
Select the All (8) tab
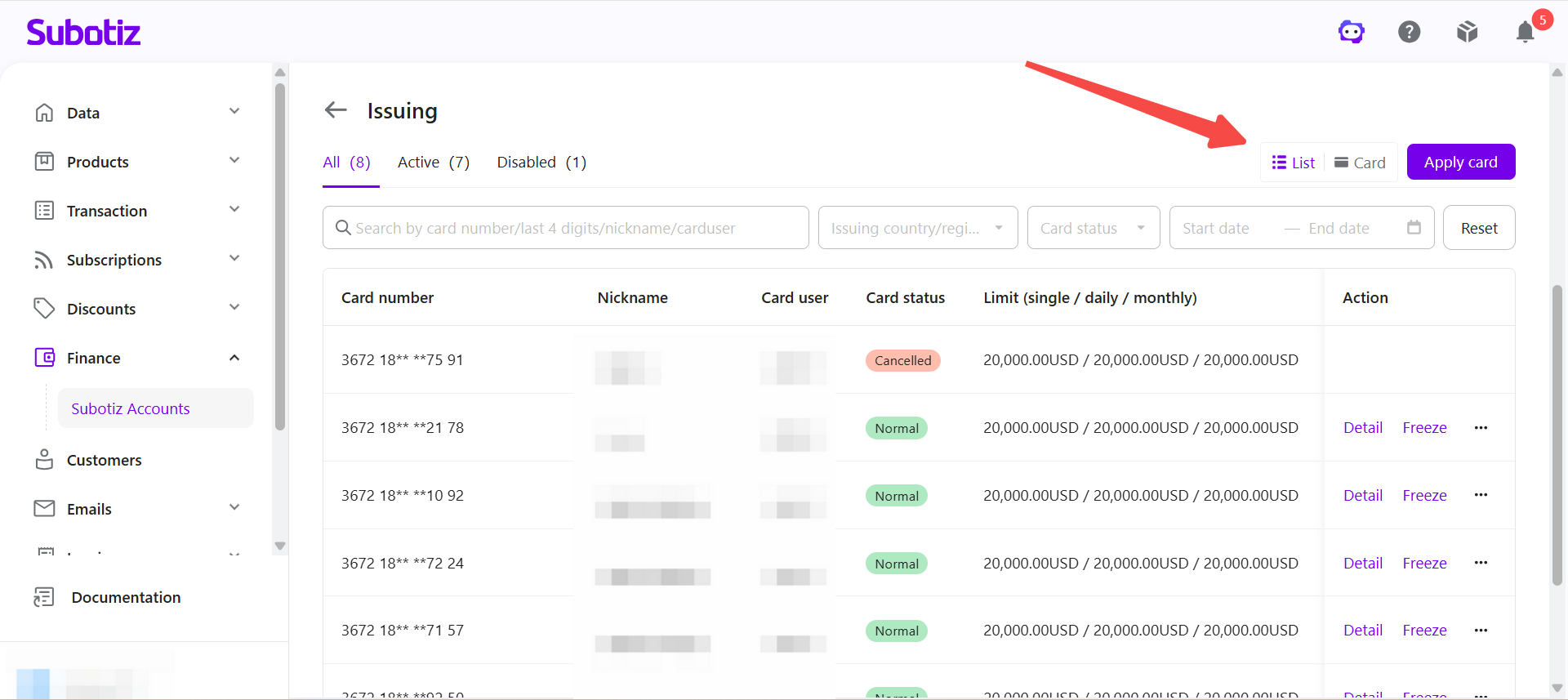pyautogui.click(x=347, y=163)
